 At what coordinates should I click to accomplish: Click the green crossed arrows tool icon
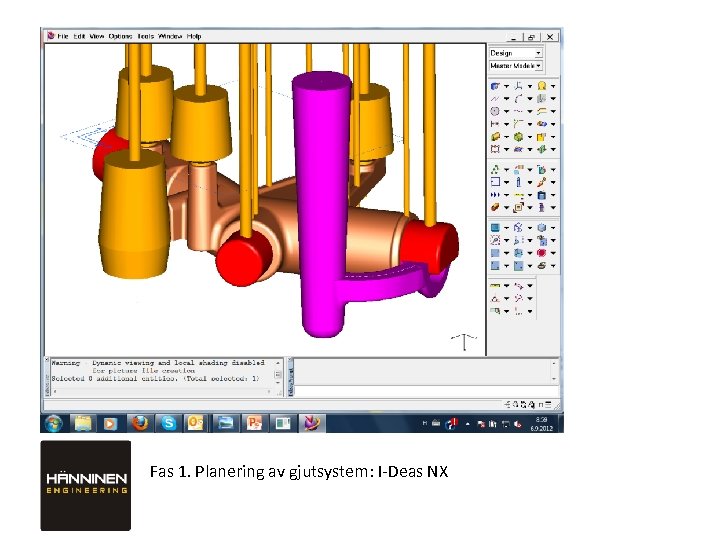[542, 149]
